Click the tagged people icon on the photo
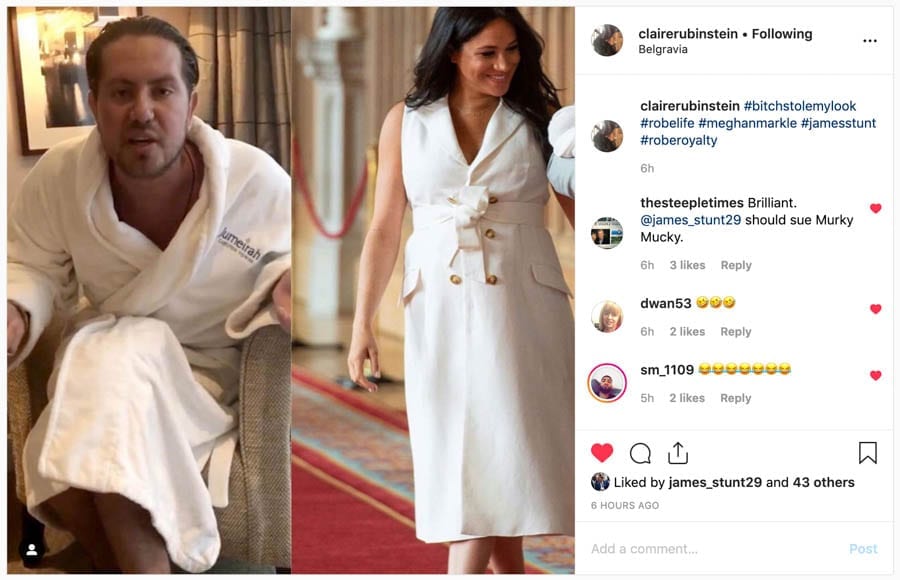This screenshot has width=900, height=580. 31,549
